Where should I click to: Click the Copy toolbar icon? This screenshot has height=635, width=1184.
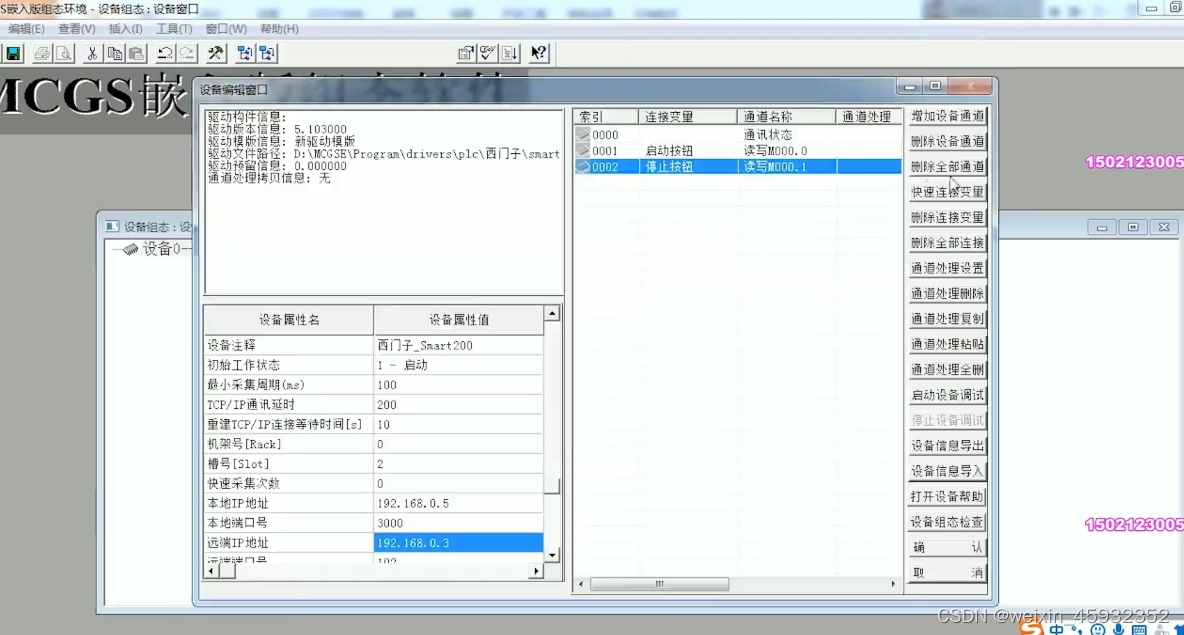pyautogui.click(x=115, y=53)
